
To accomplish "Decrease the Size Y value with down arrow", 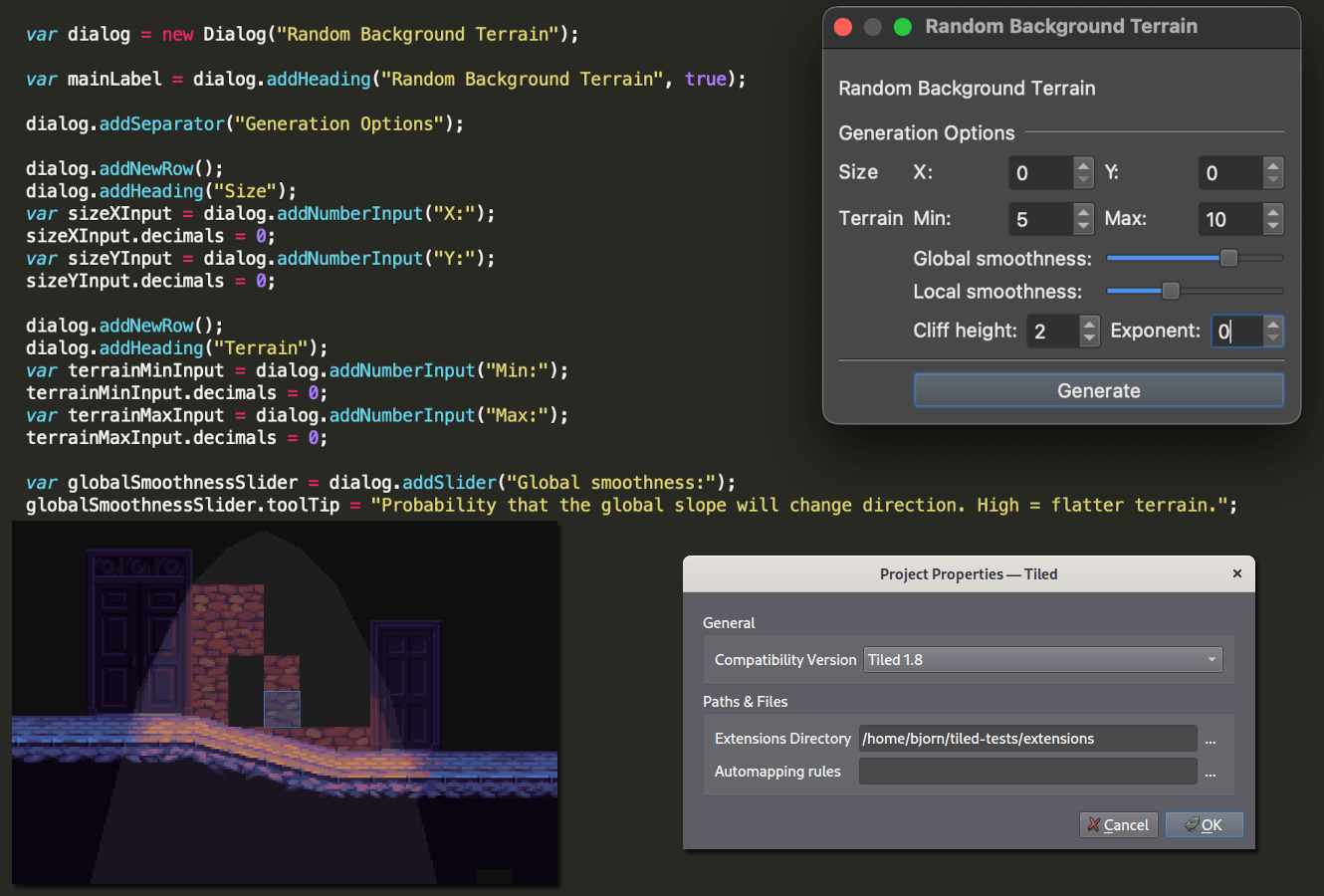I will point(1273,180).
